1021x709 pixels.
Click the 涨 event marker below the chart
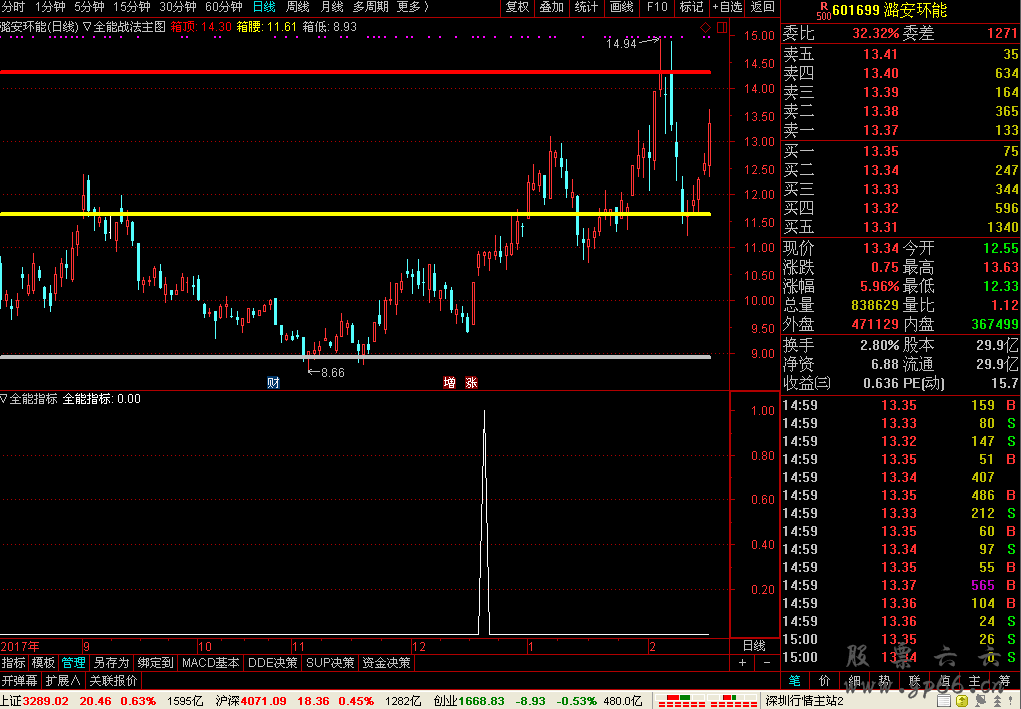470,382
